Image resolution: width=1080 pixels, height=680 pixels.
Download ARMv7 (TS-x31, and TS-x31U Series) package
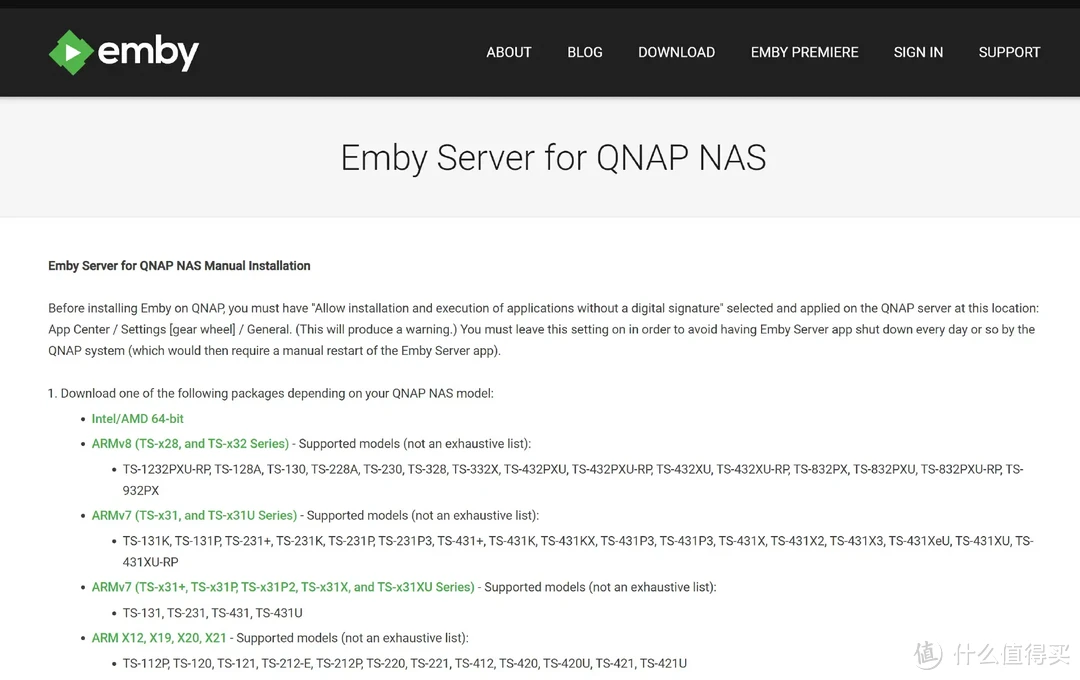coord(194,515)
